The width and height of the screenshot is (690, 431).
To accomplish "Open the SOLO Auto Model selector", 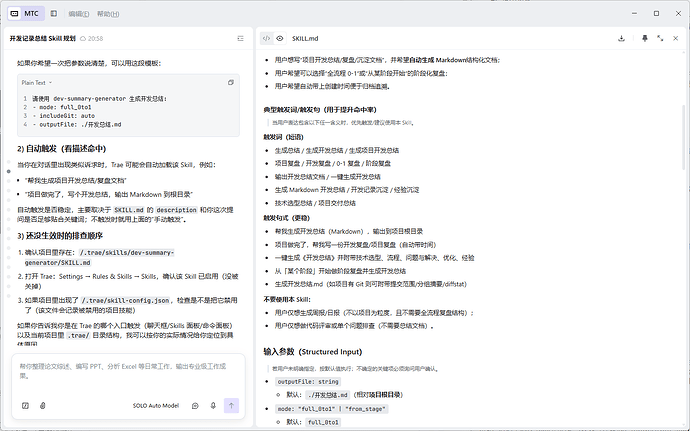I will pos(156,406).
